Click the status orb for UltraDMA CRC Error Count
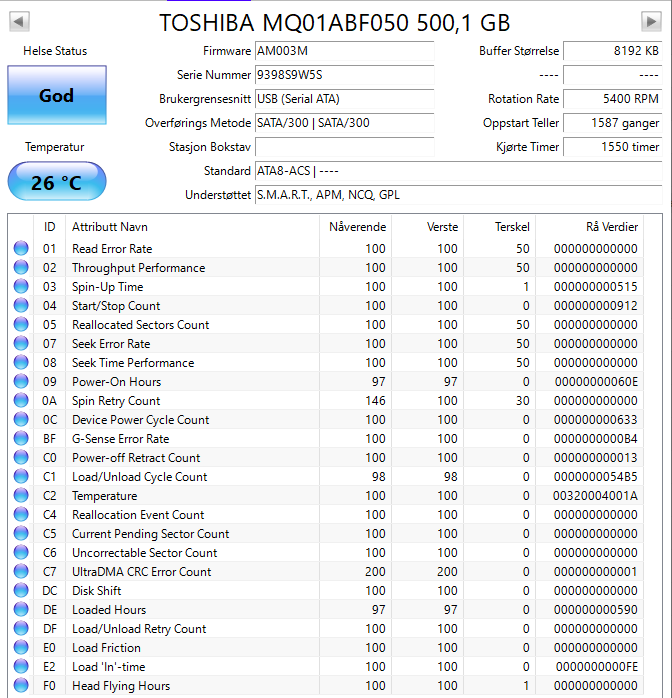The height and width of the screenshot is (698, 672). 21,572
